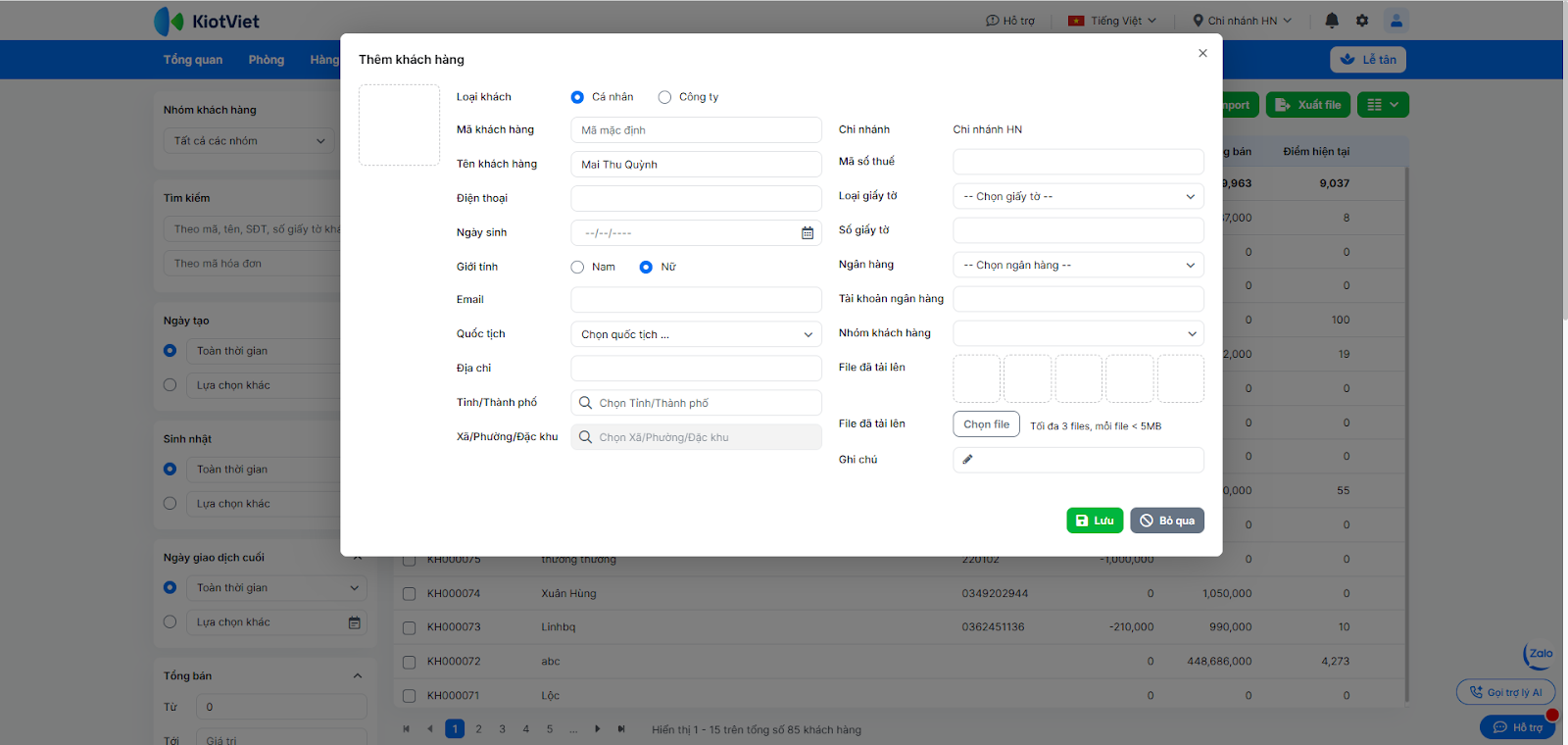Open Hỗ trợ link in the top header
Viewport: 1568px width, 745px height.
coord(1010,21)
